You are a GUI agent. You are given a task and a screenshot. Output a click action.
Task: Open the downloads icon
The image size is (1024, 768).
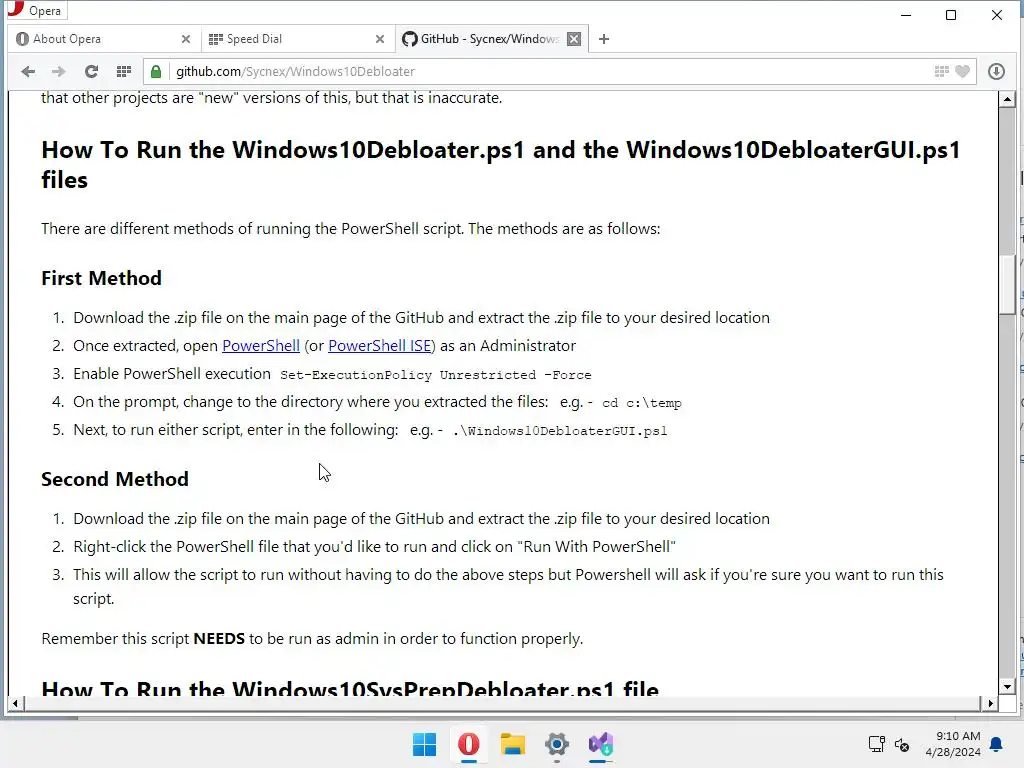pos(996,72)
